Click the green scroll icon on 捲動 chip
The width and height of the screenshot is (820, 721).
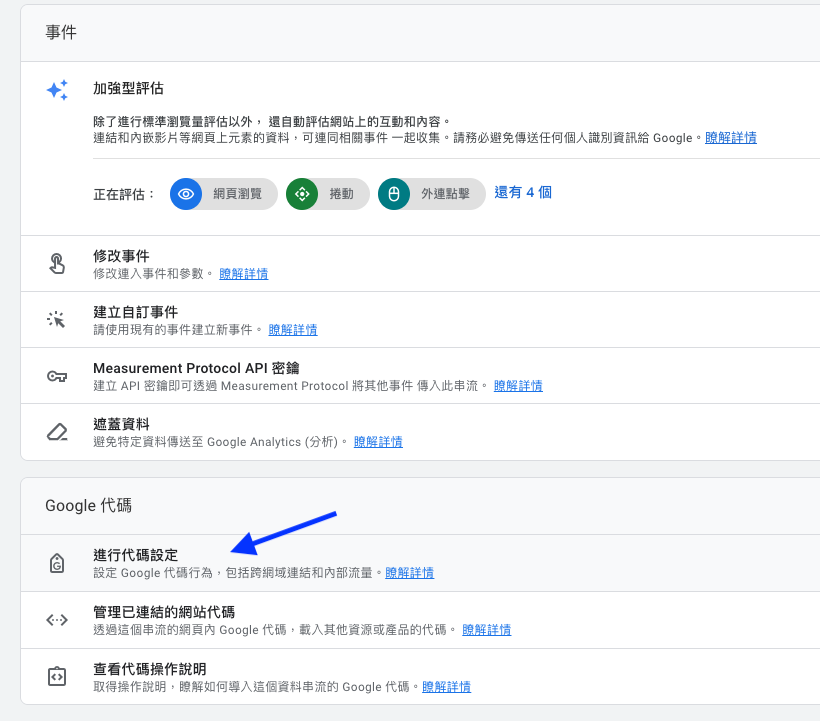(x=302, y=194)
